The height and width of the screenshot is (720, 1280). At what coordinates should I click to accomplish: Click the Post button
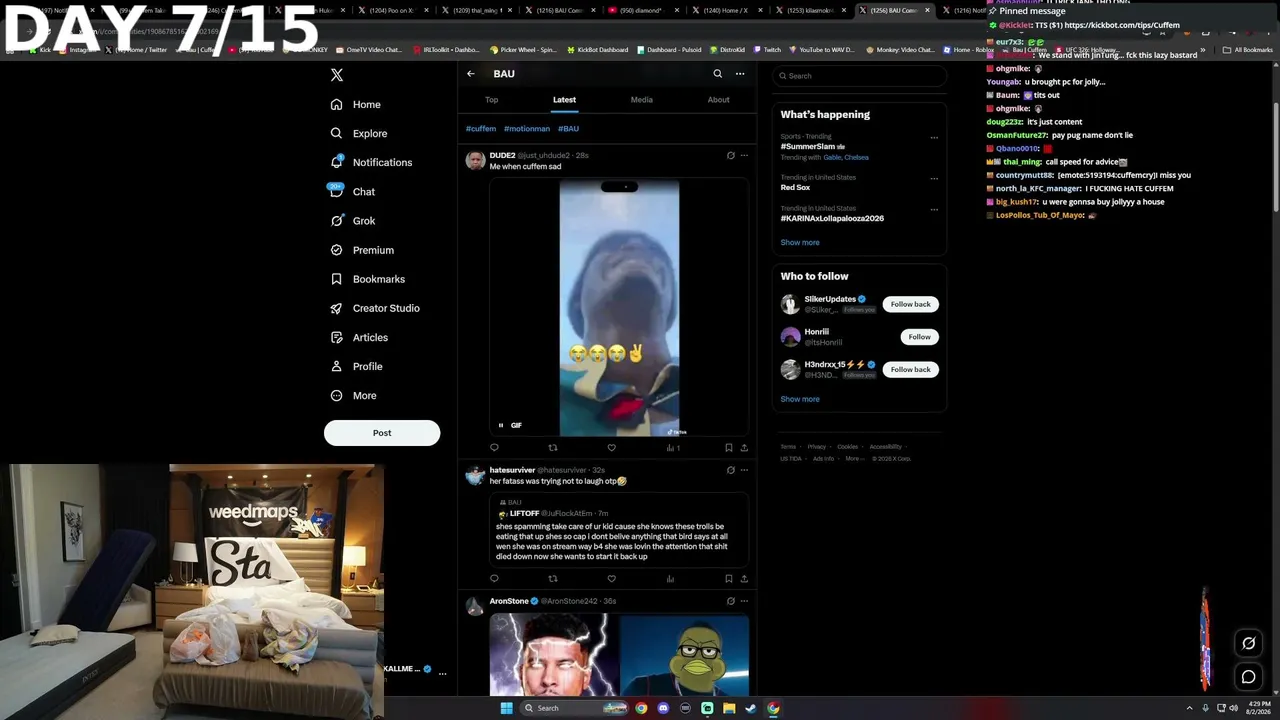[x=382, y=433]
